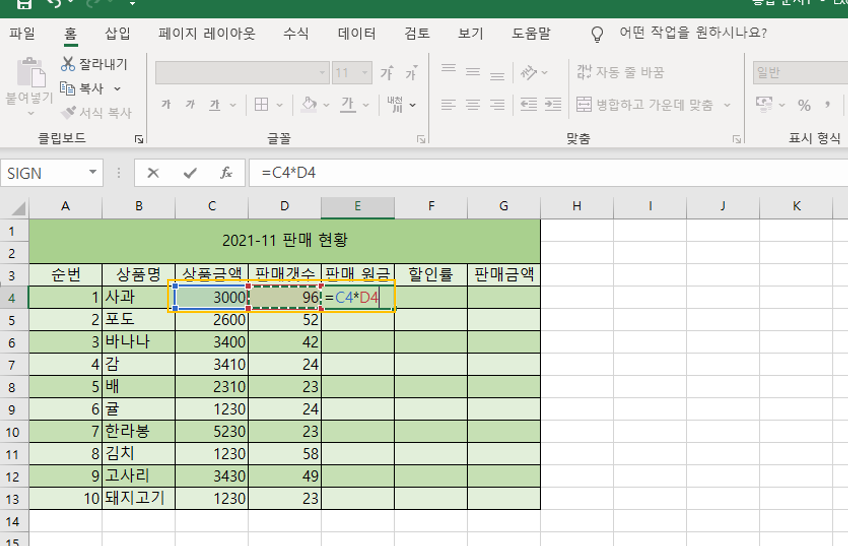Select cell containing 바나나
The width and height of the screenshot is (848, 546).
pyautogui.click(x=139, y=342)
